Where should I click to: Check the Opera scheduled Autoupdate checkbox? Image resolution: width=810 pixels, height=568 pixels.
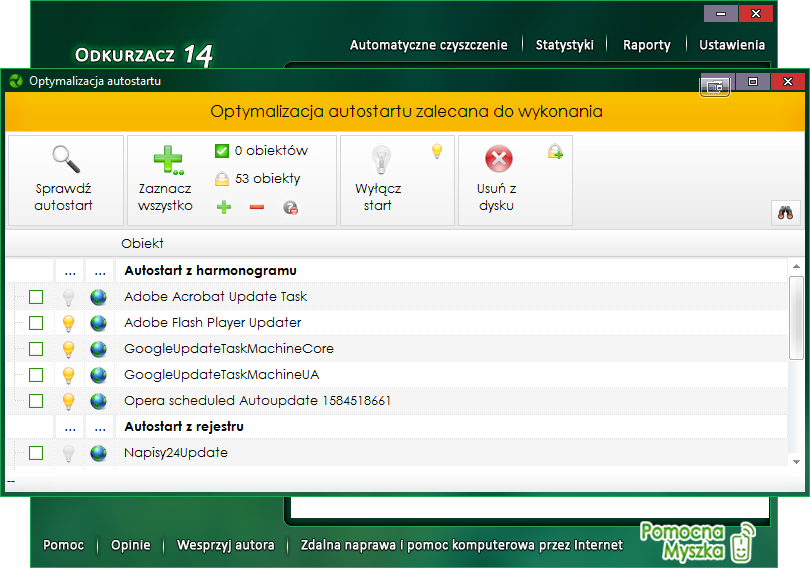click(36, 401)
